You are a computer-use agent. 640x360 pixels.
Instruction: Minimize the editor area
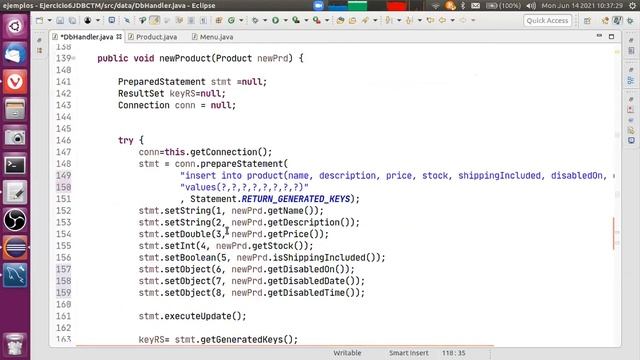tap(599, 36)
